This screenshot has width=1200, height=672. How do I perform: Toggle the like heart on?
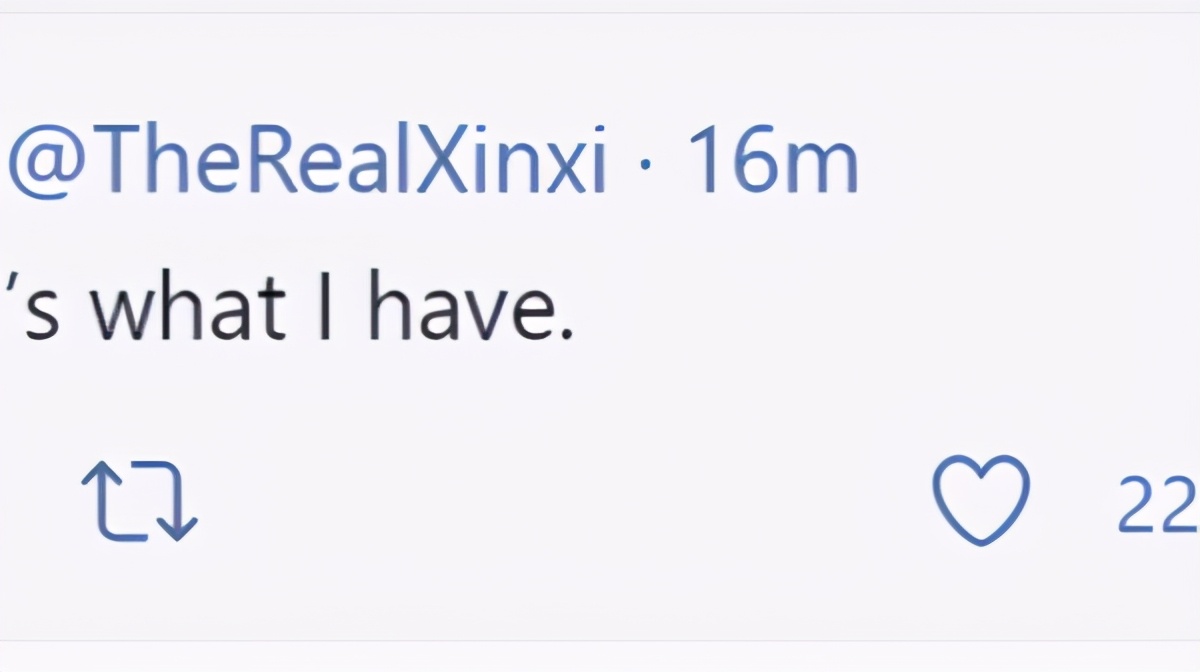[980, 500]
